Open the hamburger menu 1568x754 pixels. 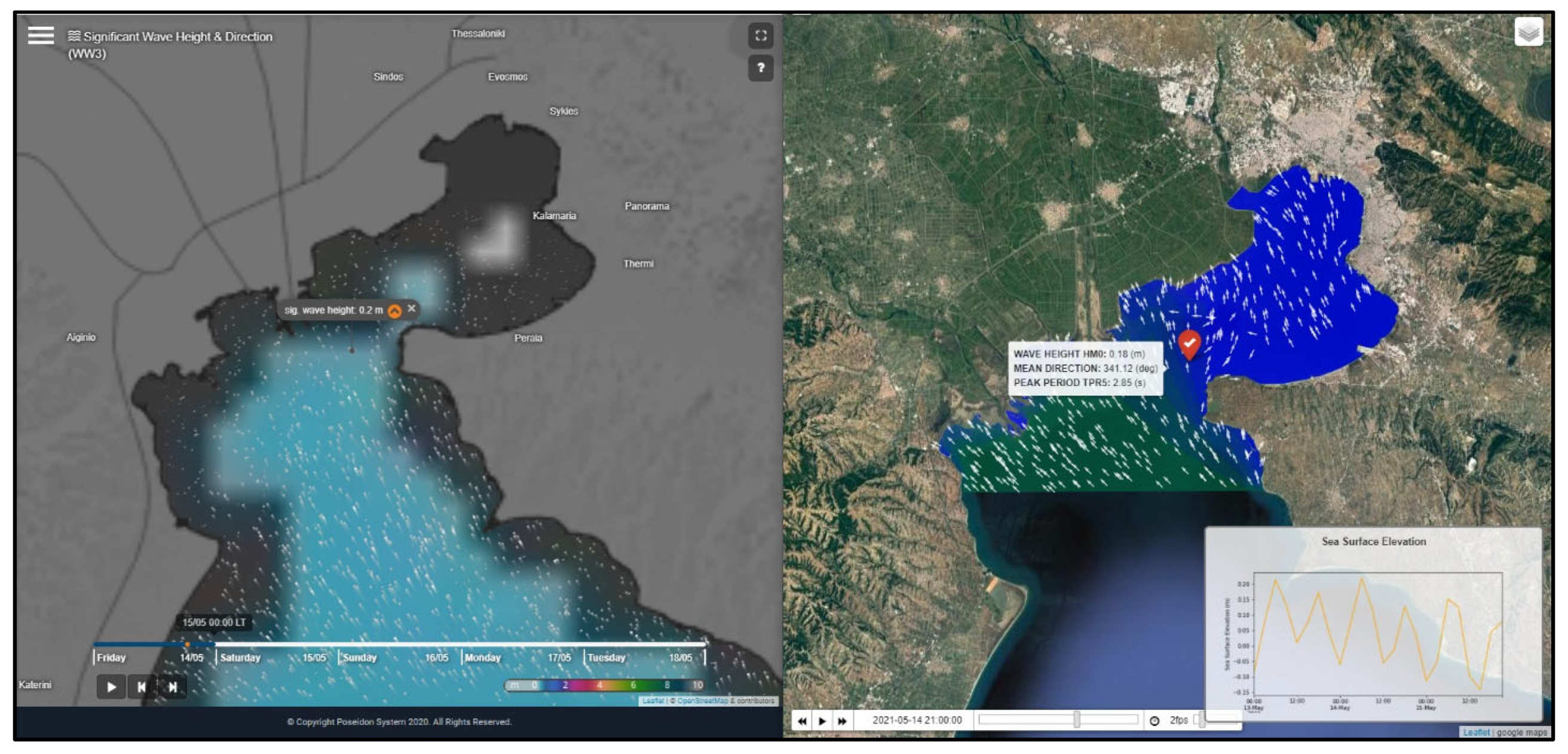pos(41,35)
